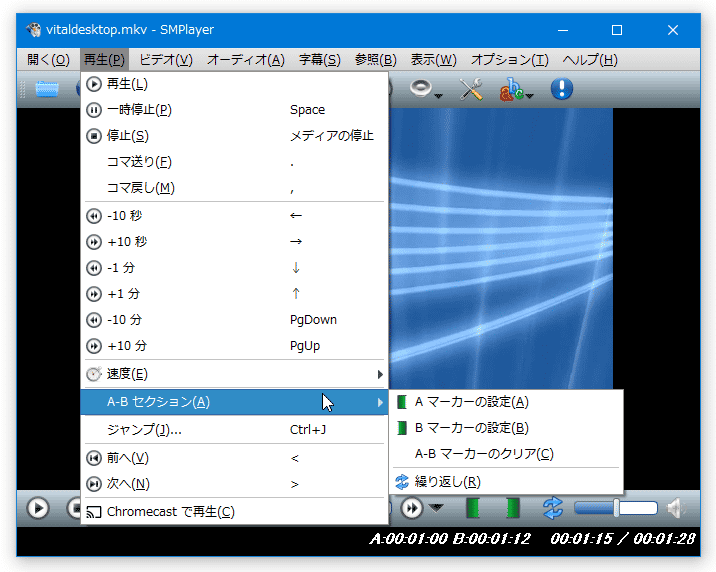
Task: Go to previous with 前へ(V)
Action: (234, 458)
